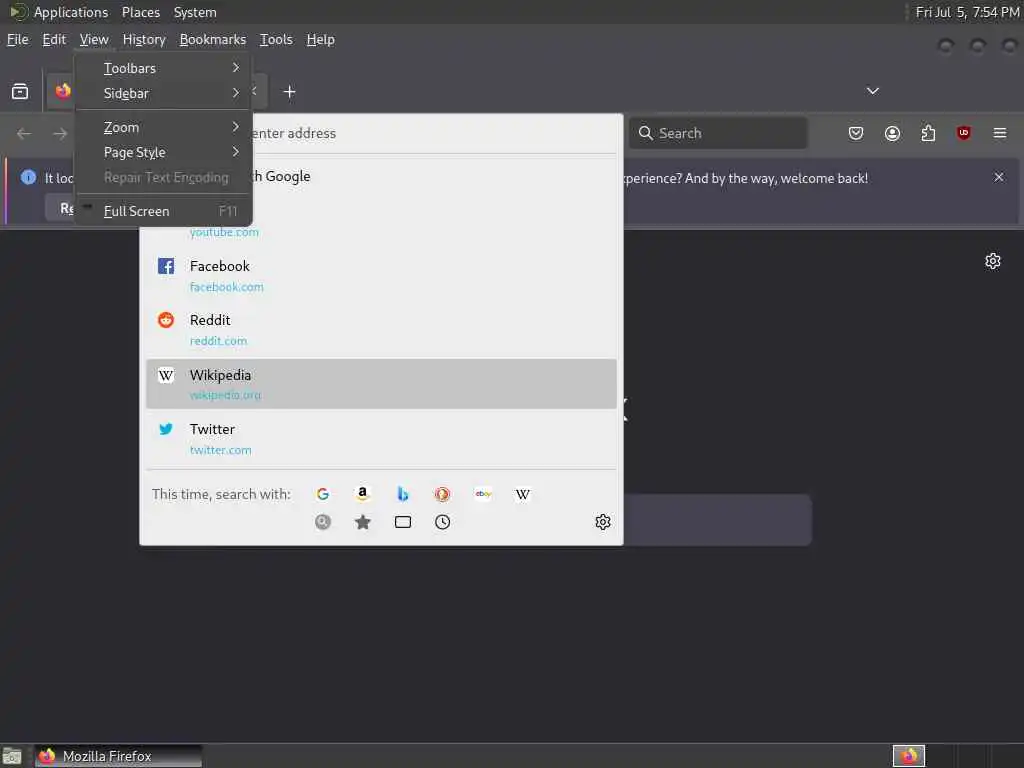Click the View menu

point(94,39)
